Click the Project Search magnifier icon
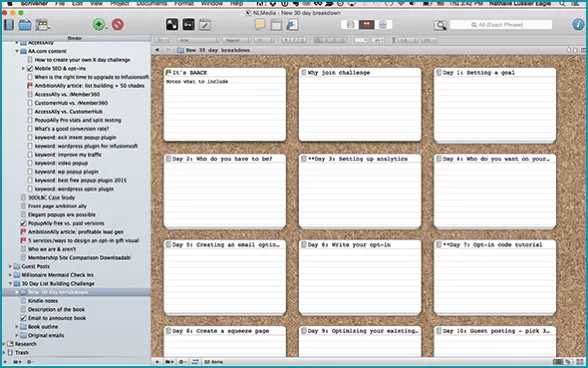The image size is (588, 368). [x=440, y=25]
